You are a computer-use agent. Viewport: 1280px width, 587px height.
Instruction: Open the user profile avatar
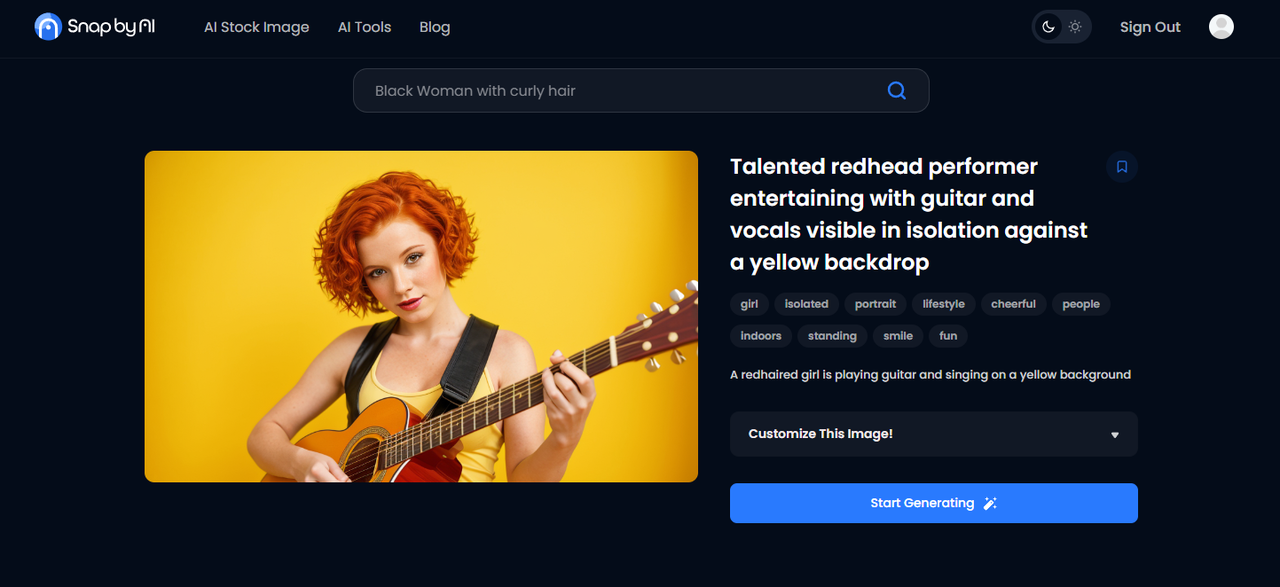(1221, 27)
